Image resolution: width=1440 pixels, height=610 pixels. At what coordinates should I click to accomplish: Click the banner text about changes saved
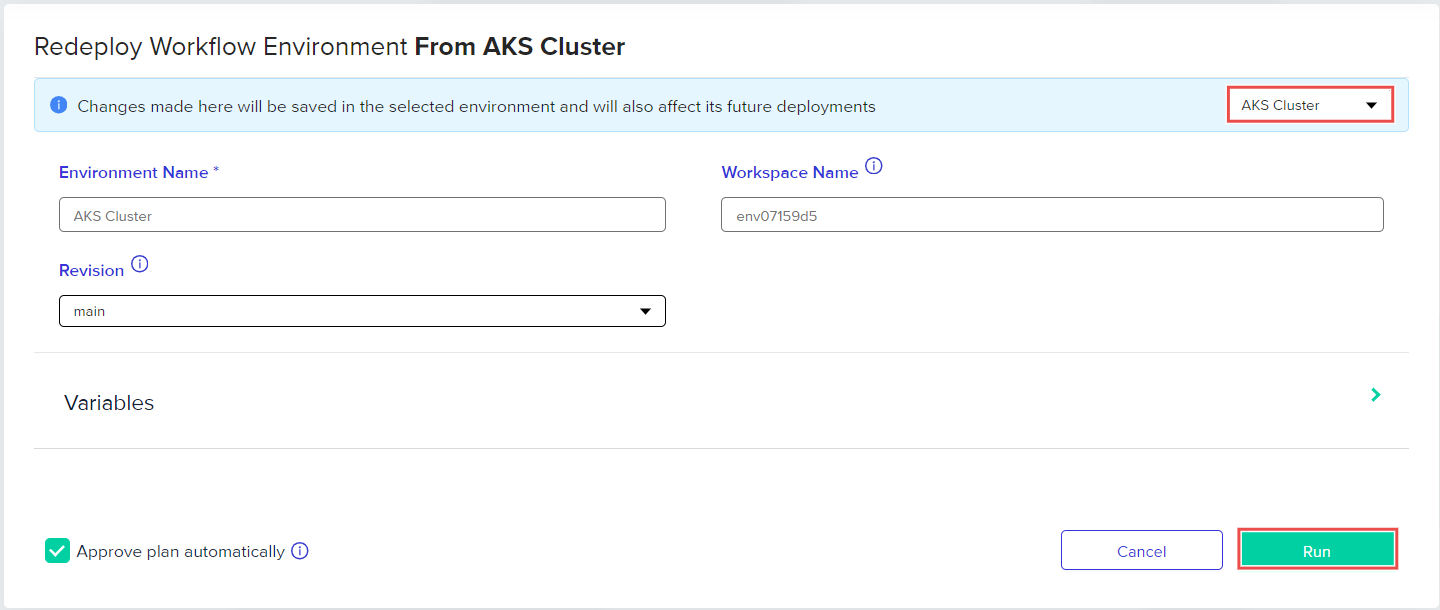(x=476, y=106)
